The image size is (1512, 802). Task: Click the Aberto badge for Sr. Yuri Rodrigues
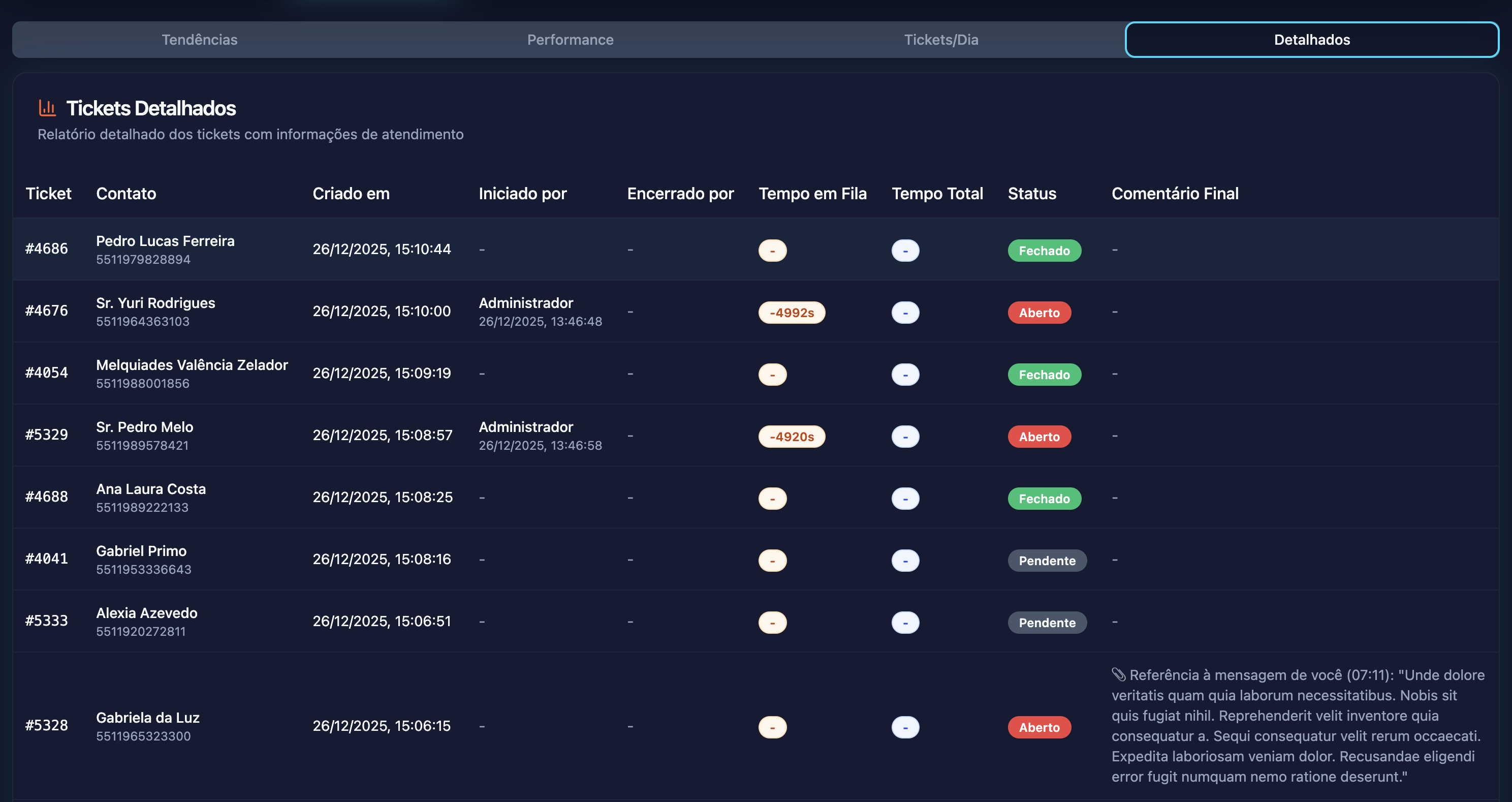pos(1039,313)
